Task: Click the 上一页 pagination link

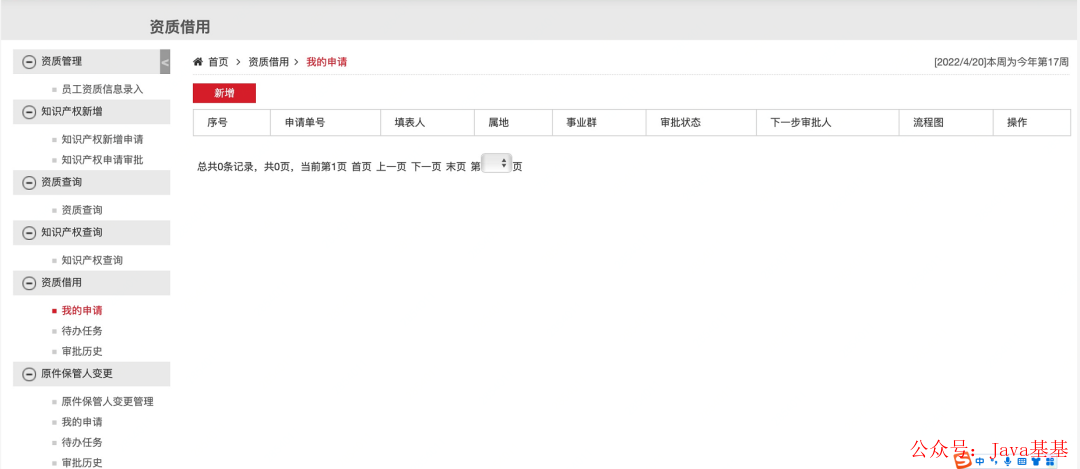Action: 391,167
